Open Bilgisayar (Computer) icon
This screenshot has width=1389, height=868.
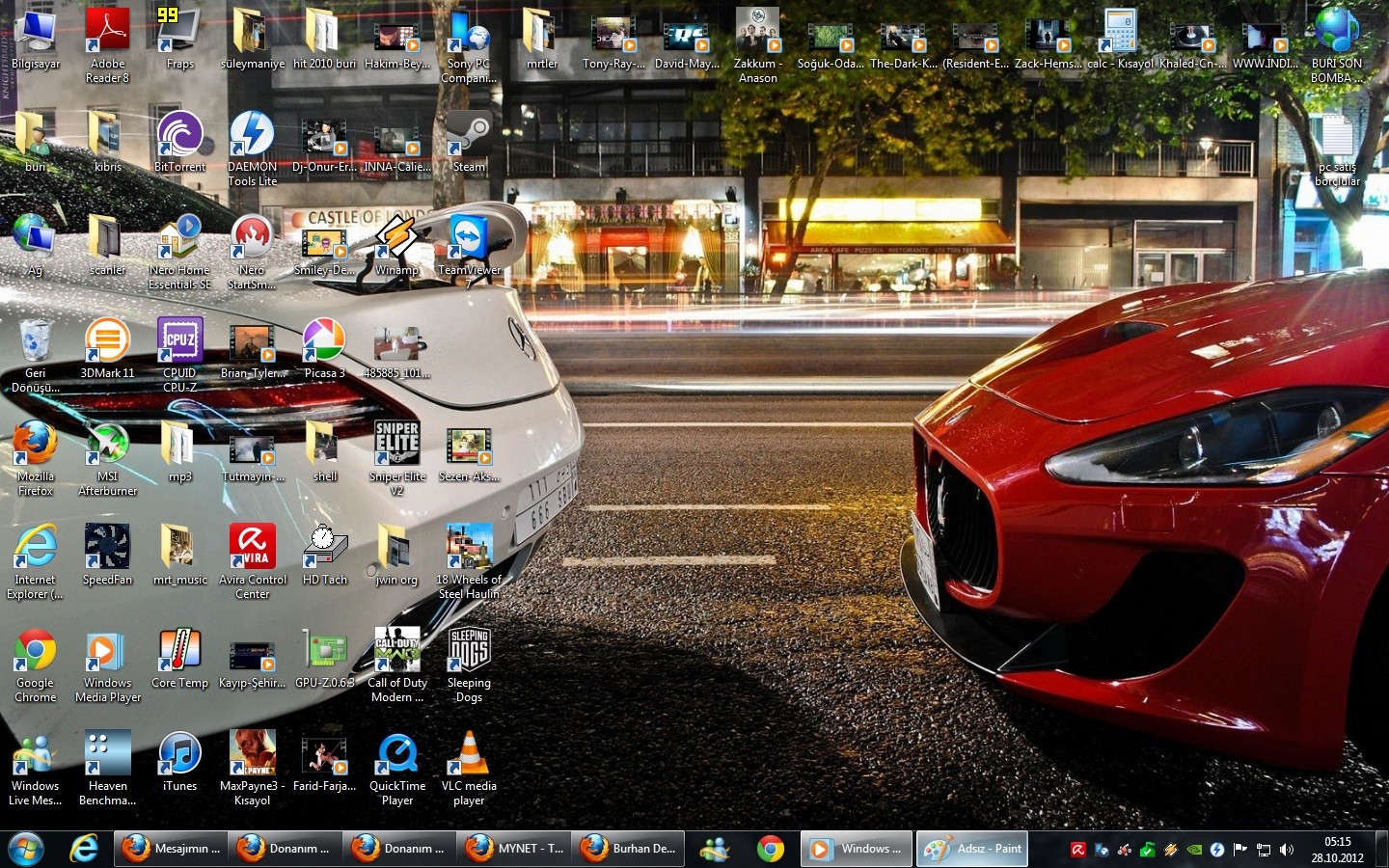pyautogui.click(x=35, y=39)
